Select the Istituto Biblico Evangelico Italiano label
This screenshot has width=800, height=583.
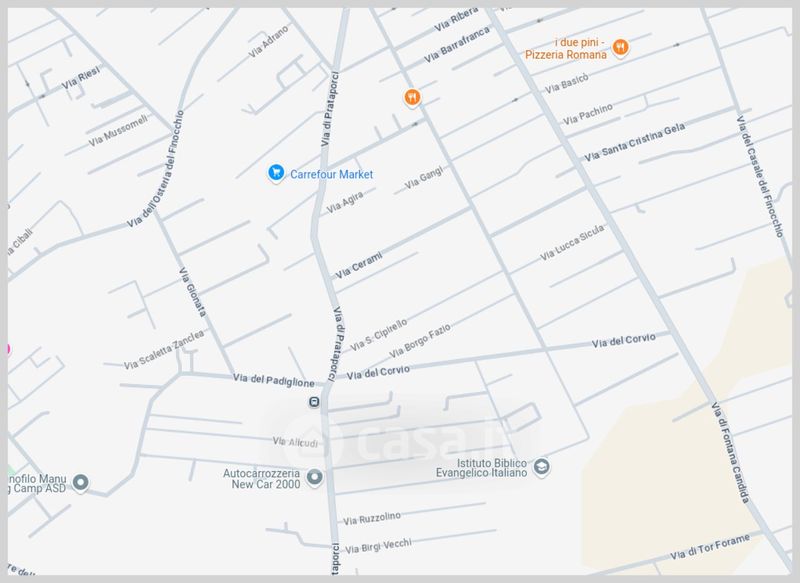click(x=482, y=468)
